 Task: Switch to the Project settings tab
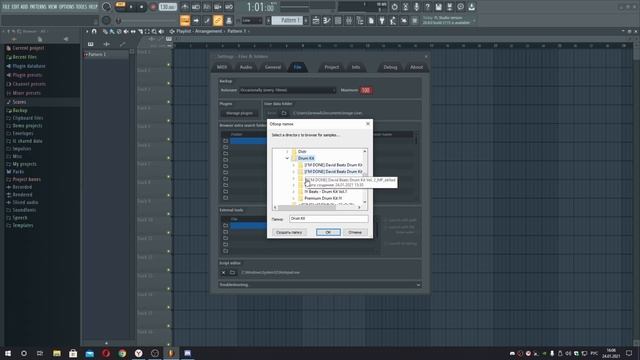(331, 67)
